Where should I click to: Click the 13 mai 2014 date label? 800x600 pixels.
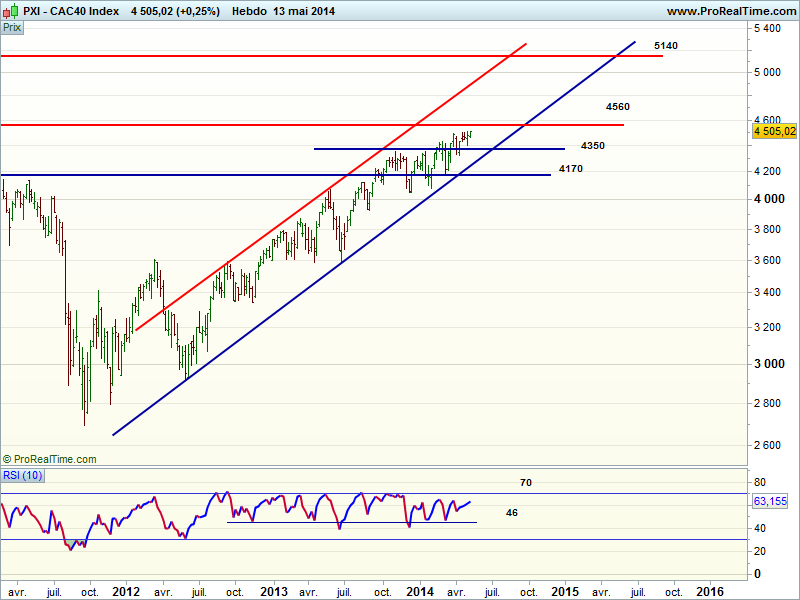click(x=307, y=11)
